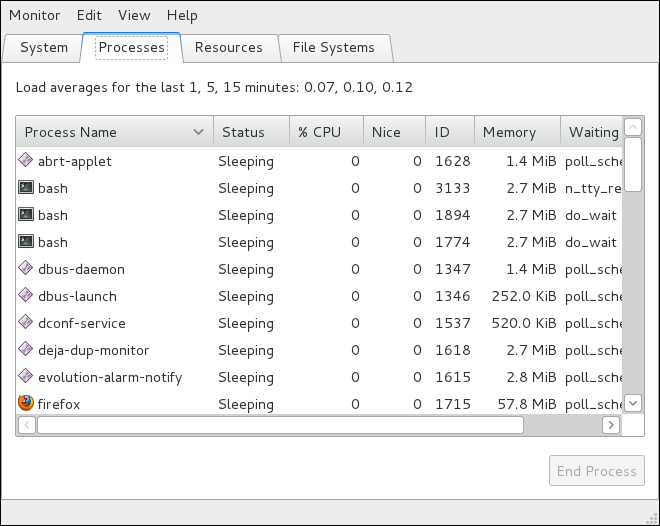Screen dimensions: 660x526
Task: Toggle the Process Name sort arrow
Action: (x=198, y=132)
